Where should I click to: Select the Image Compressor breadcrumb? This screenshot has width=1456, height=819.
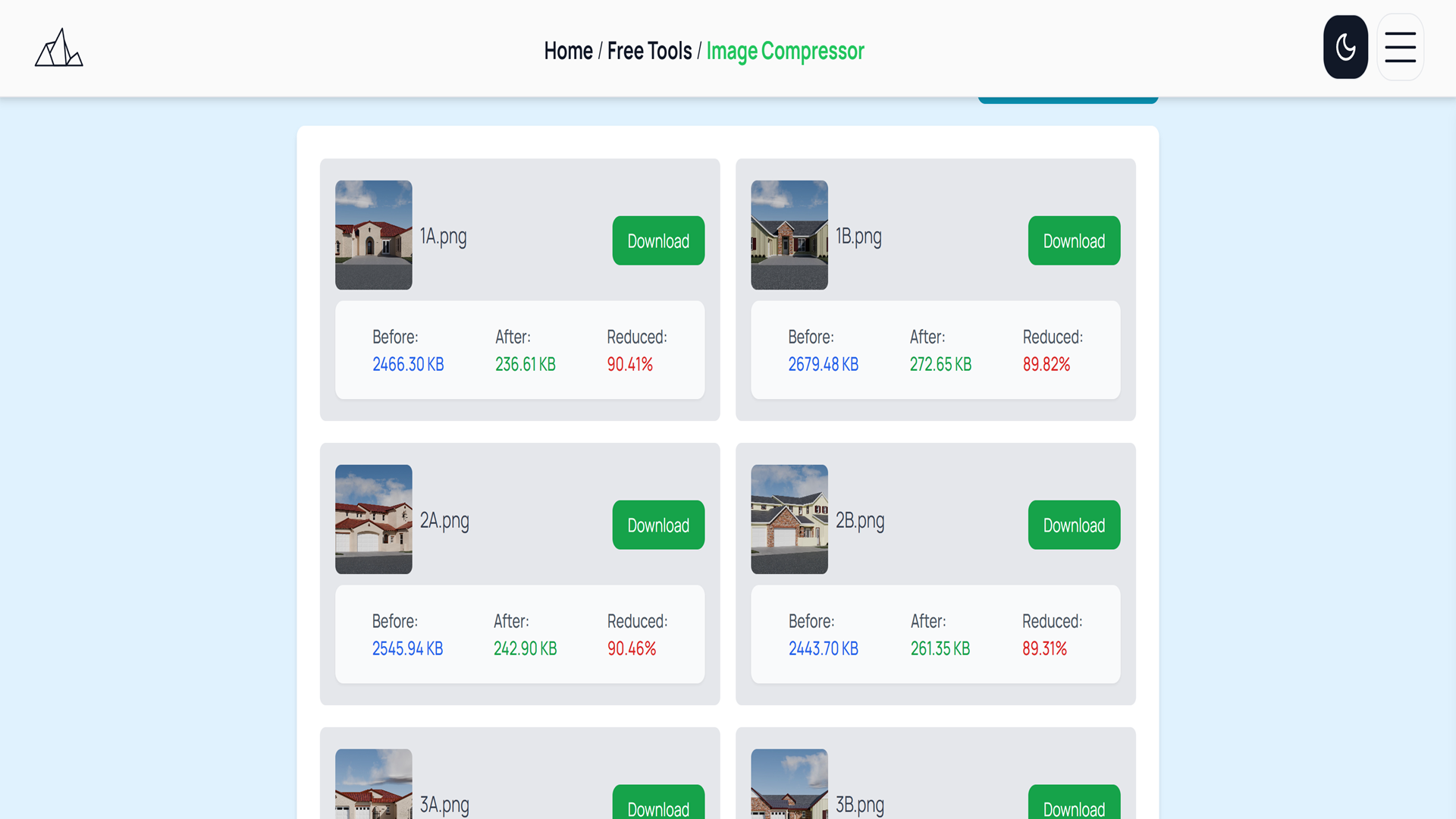pos(785,51)
